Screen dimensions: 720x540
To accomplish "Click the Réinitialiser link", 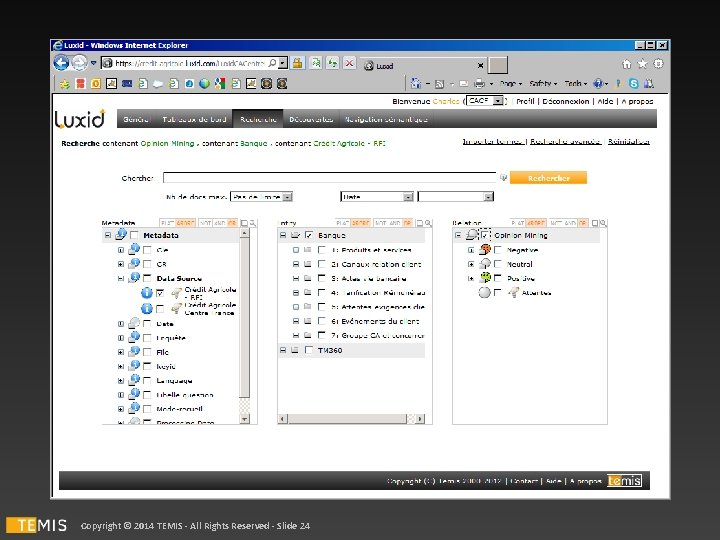I will tap(629, 141).
